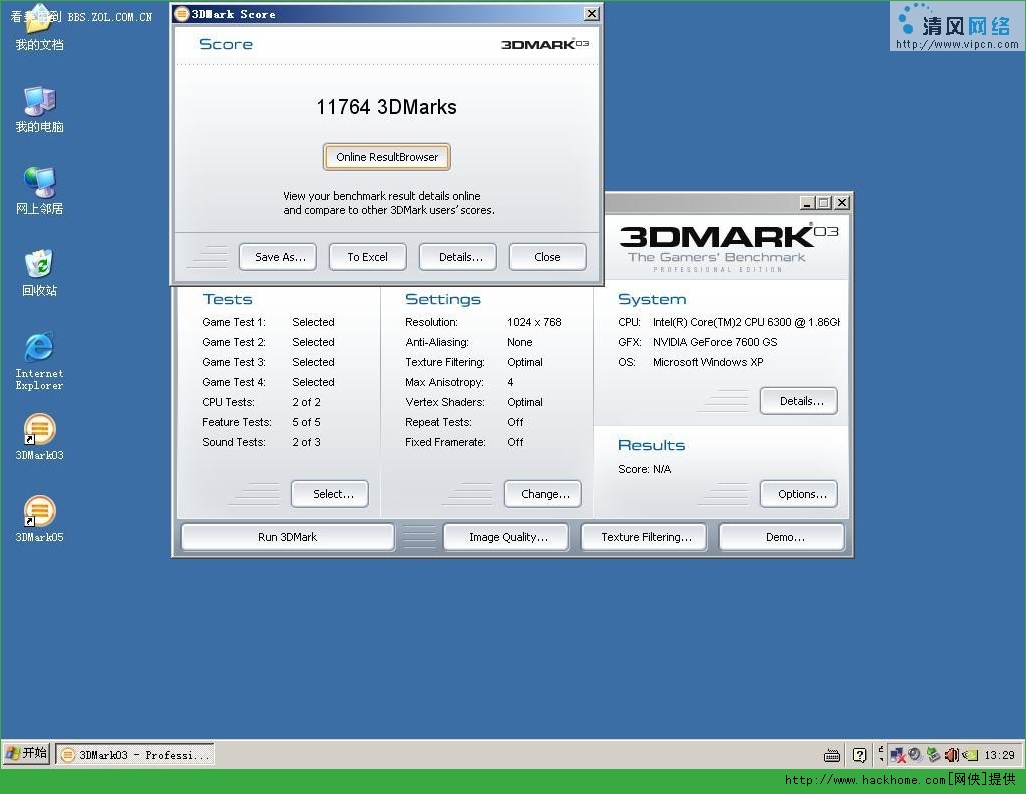Click the Max Anisotropy value 4
Viewport: 1026px width, 794px height.
coord(510,382)
